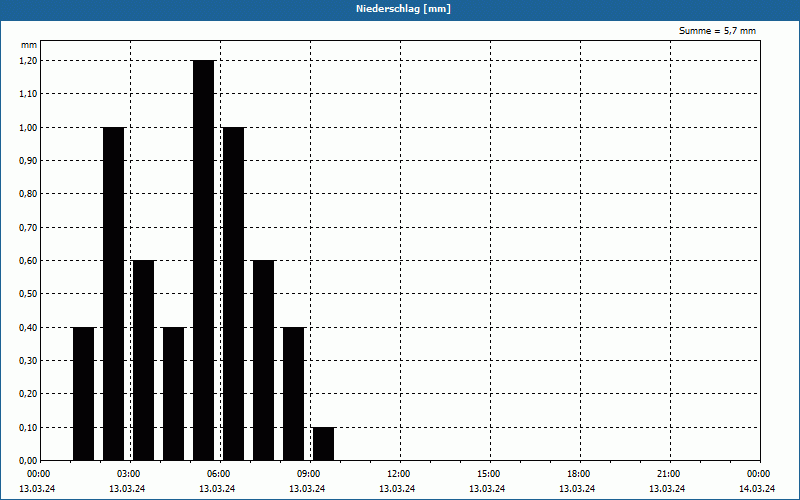Select the 1,20 y-axis label

click(29, 61)
